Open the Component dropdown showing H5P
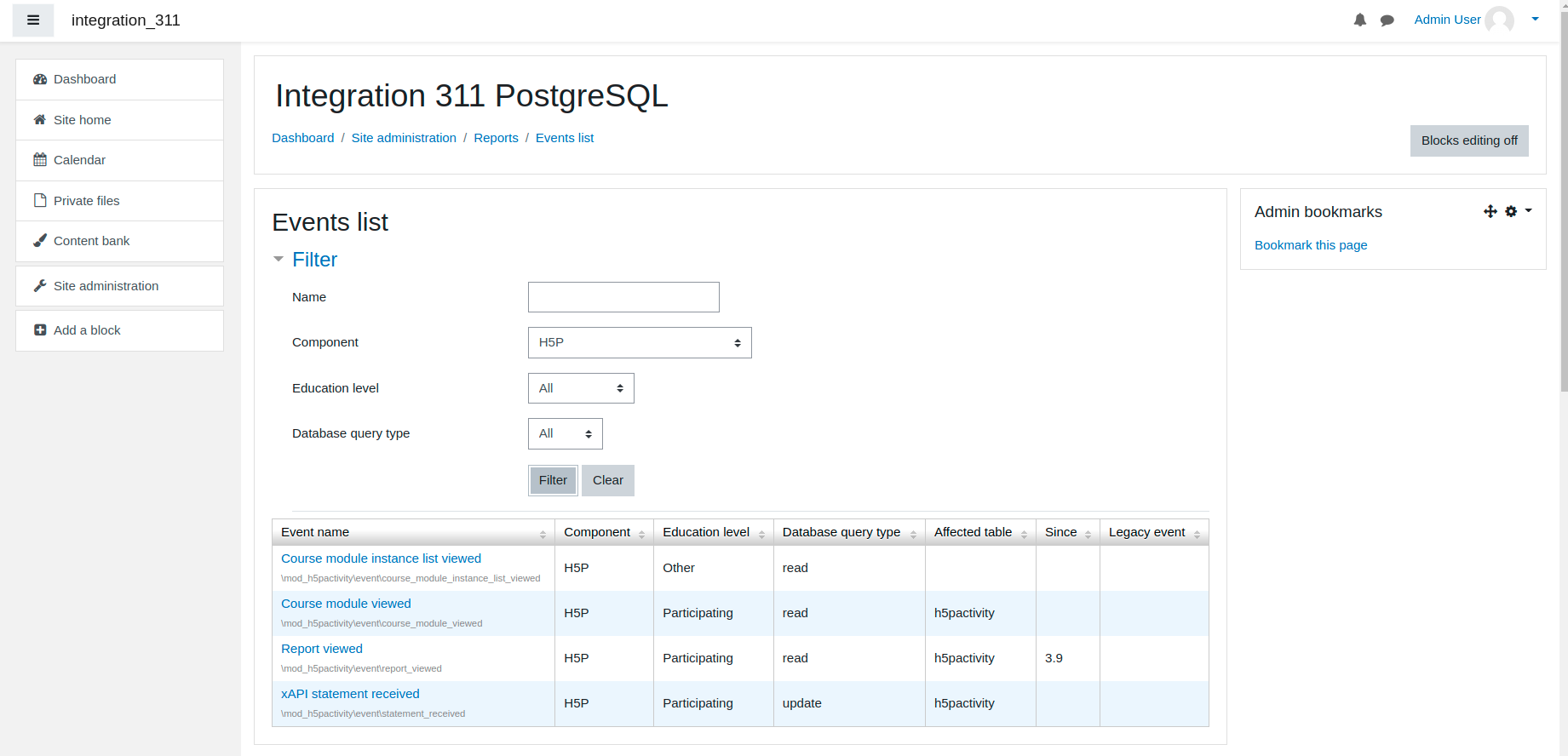This screenshot has width=1568, height=756. point(640,342)
